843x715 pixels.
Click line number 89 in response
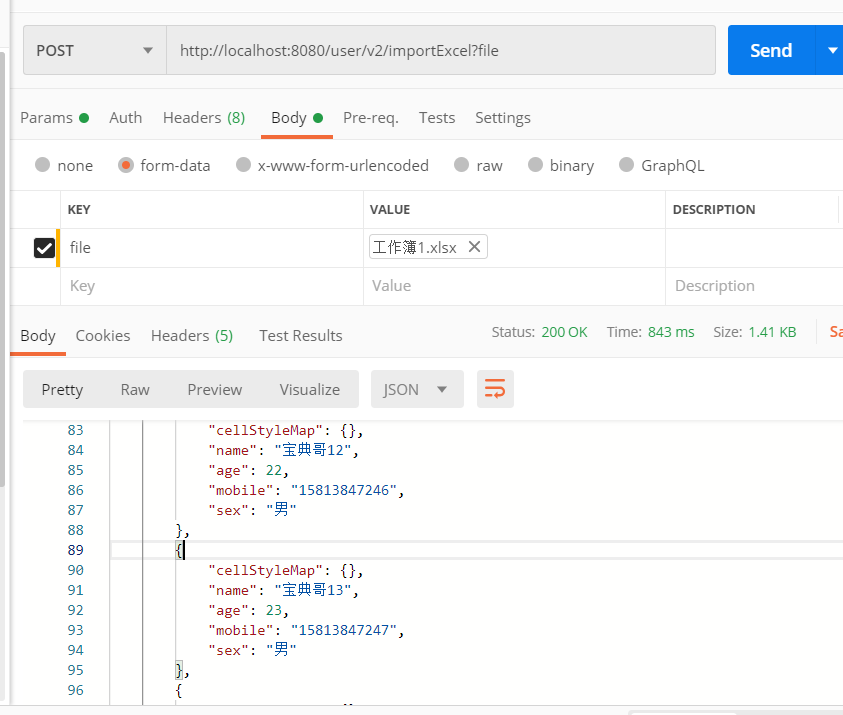point(75,550)
